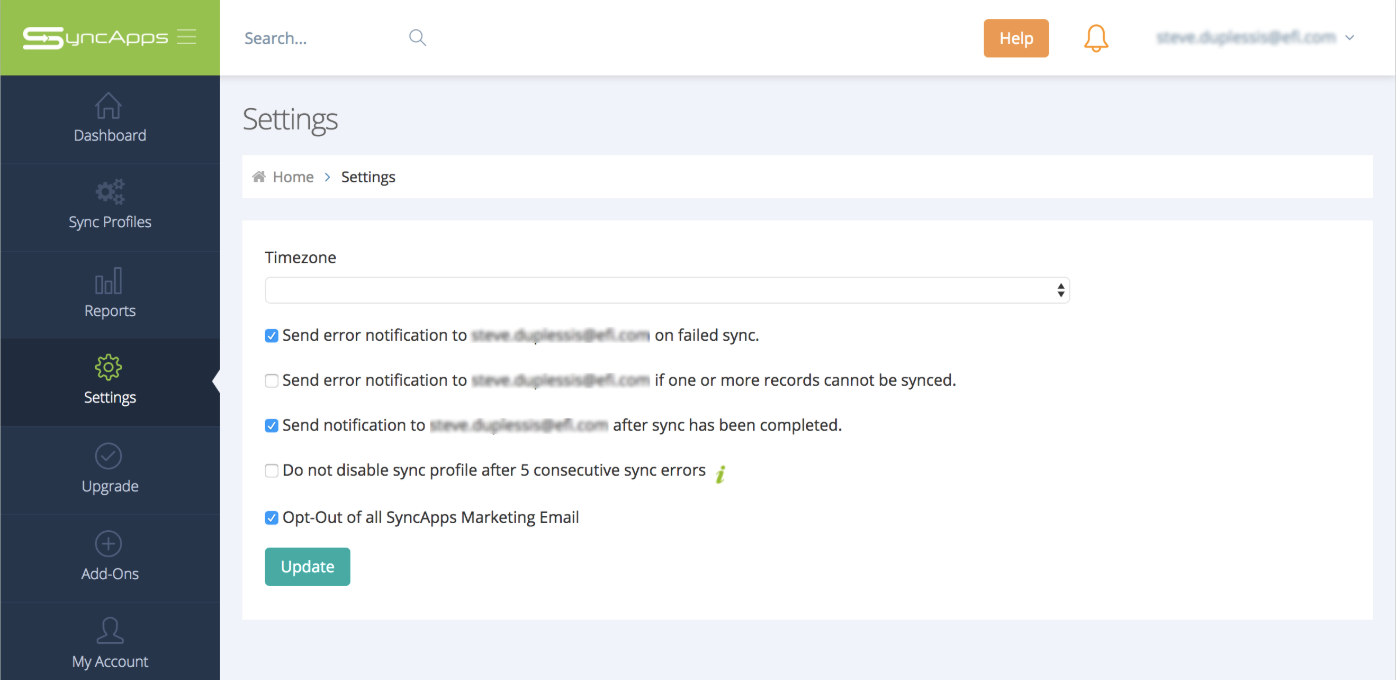Viewport: 1396px width, 680px height.
Task: Click the search magnifier icon
Action: (418, 38)
